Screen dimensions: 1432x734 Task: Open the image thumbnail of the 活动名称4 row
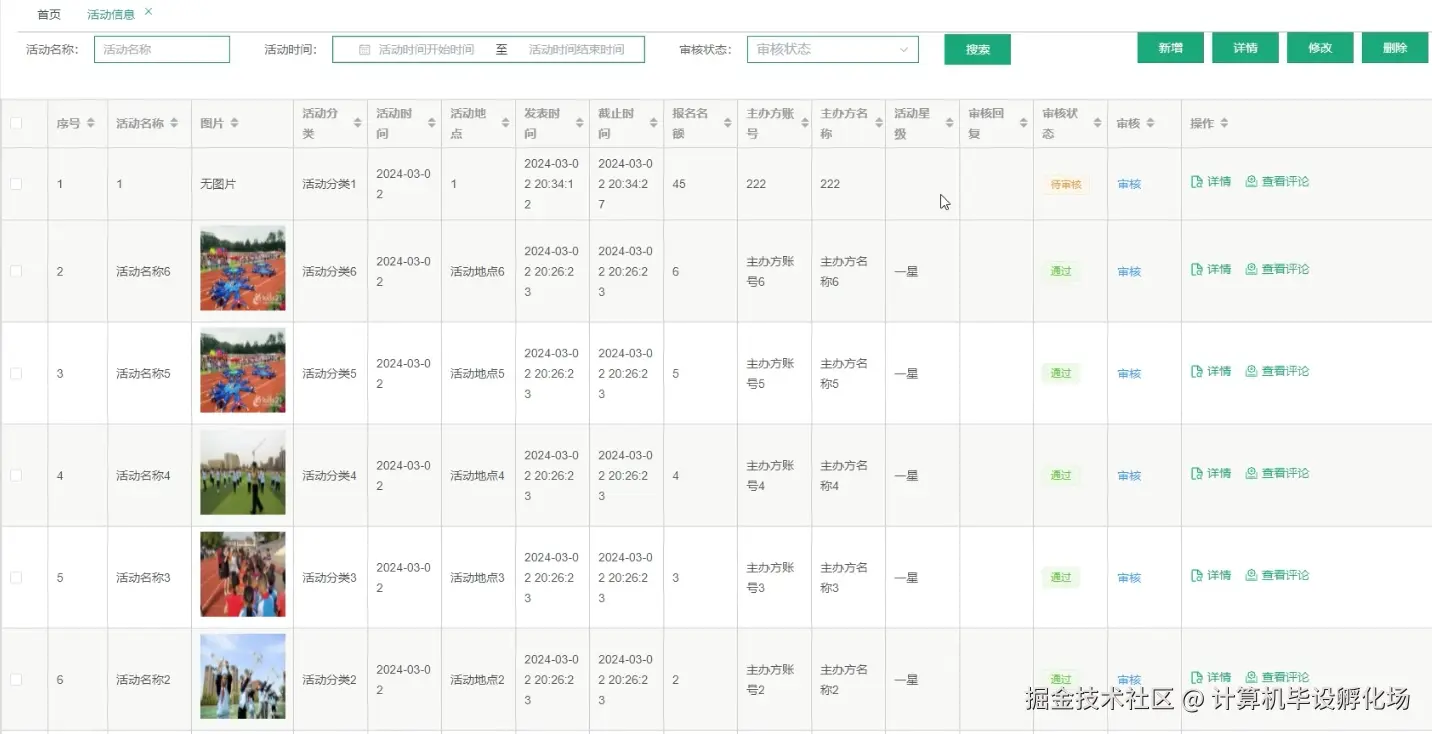pyautogui.click(x=243, y=473)
